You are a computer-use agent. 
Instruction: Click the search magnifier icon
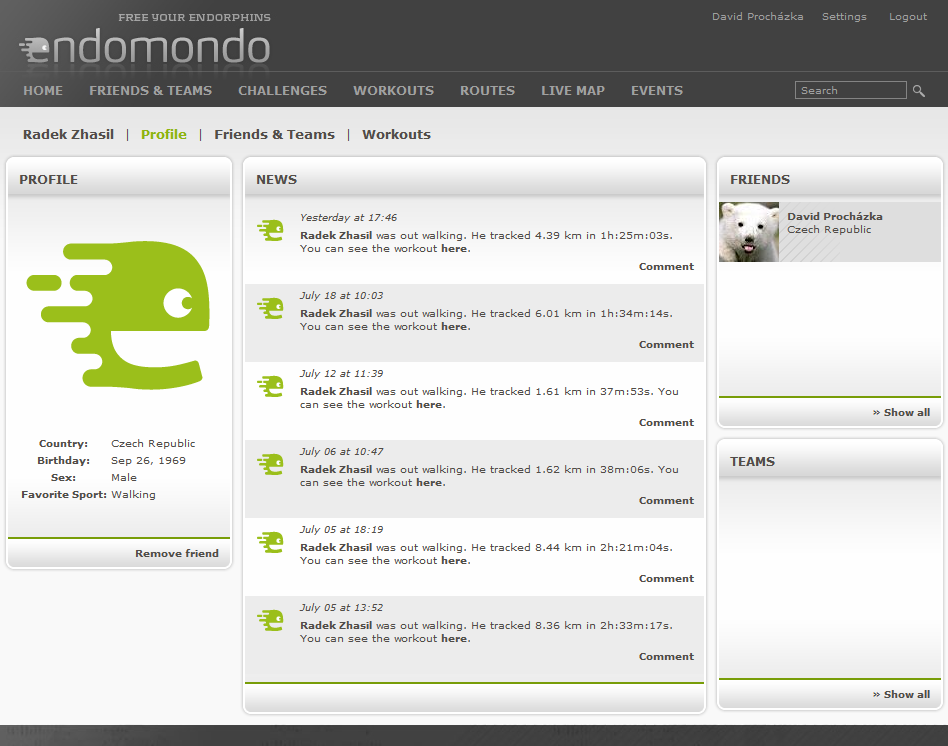918,91
